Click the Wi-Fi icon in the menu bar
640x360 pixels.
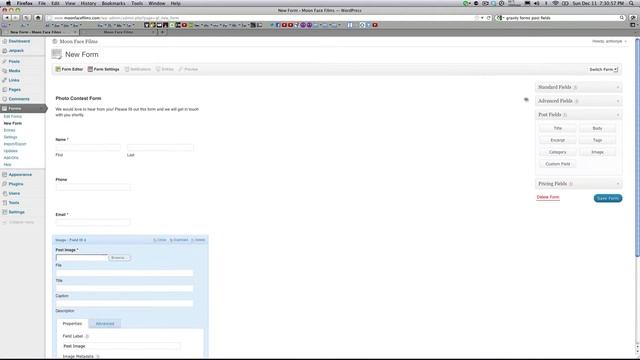pos(556,3)
